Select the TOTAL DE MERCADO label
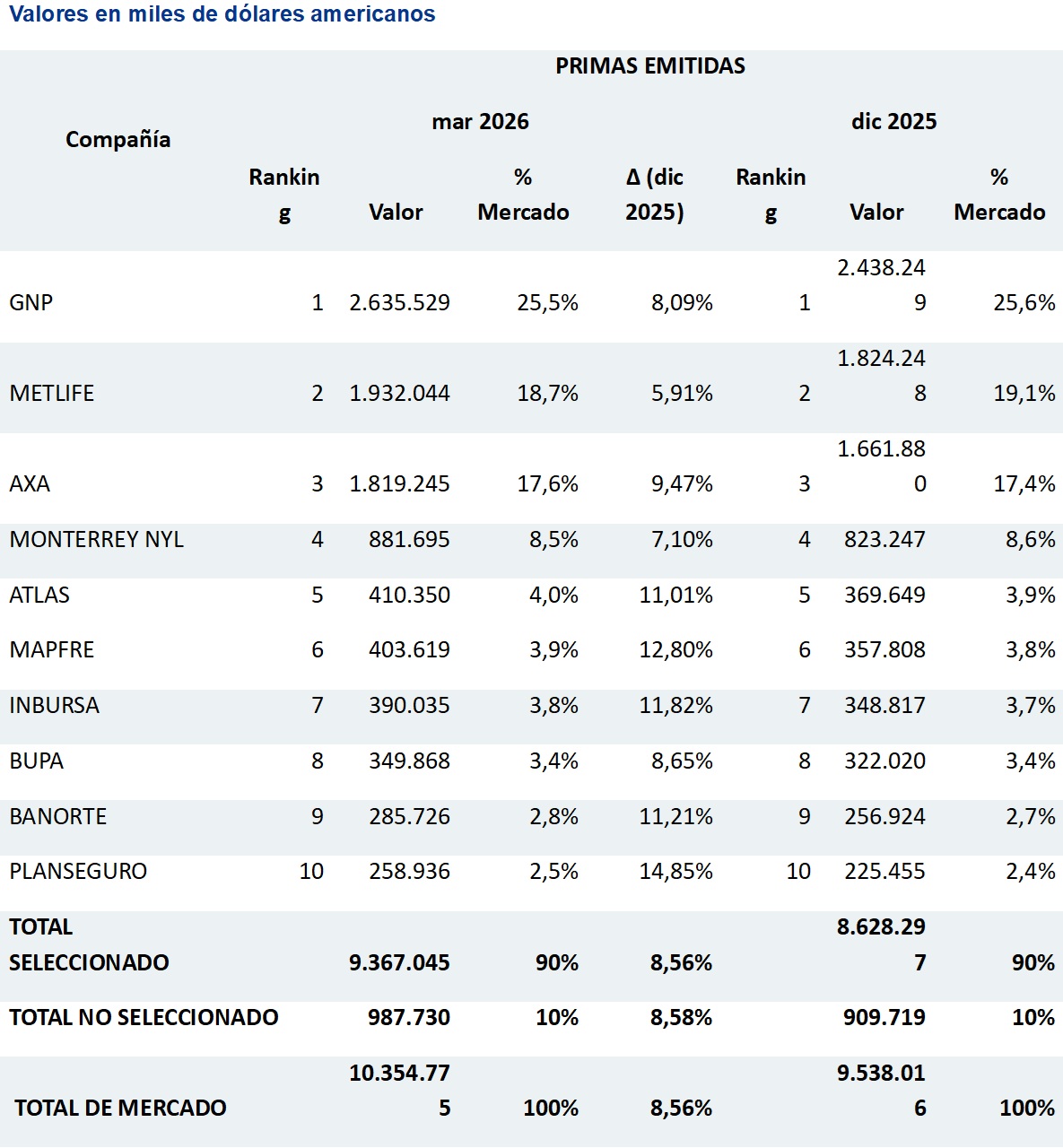The width and height of the screenshot is (1063, 1148). coord(120,1109)
